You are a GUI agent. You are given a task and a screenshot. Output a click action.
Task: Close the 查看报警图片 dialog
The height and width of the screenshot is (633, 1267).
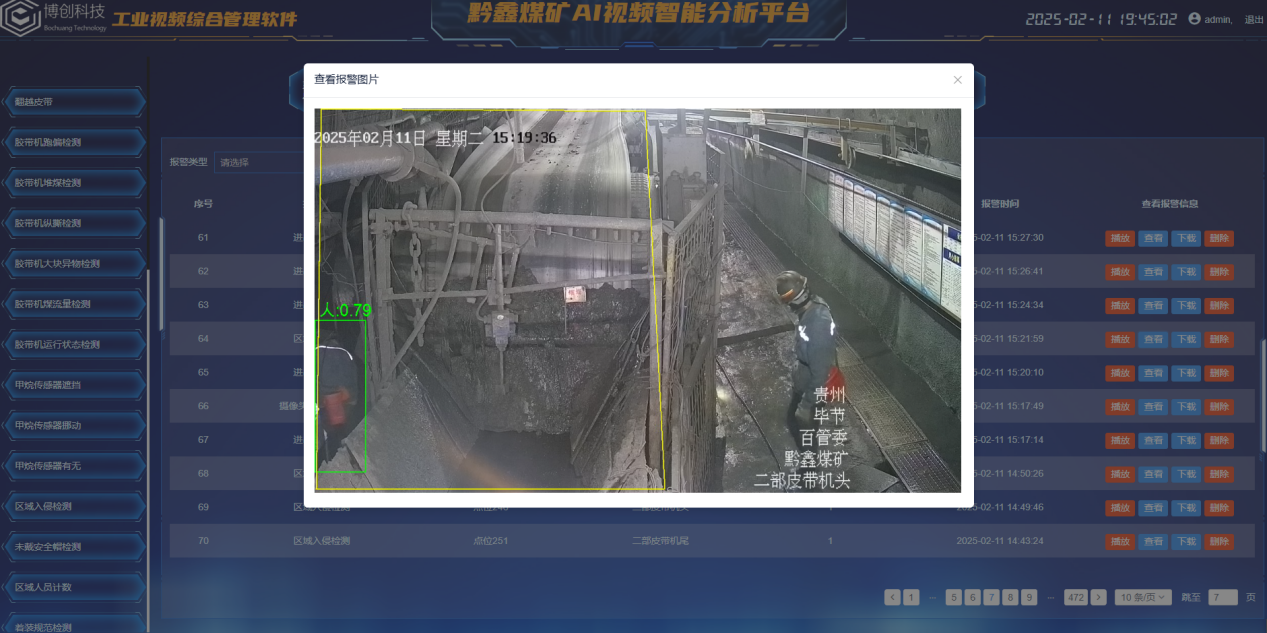pyautogui.click(x=957, y=80)
